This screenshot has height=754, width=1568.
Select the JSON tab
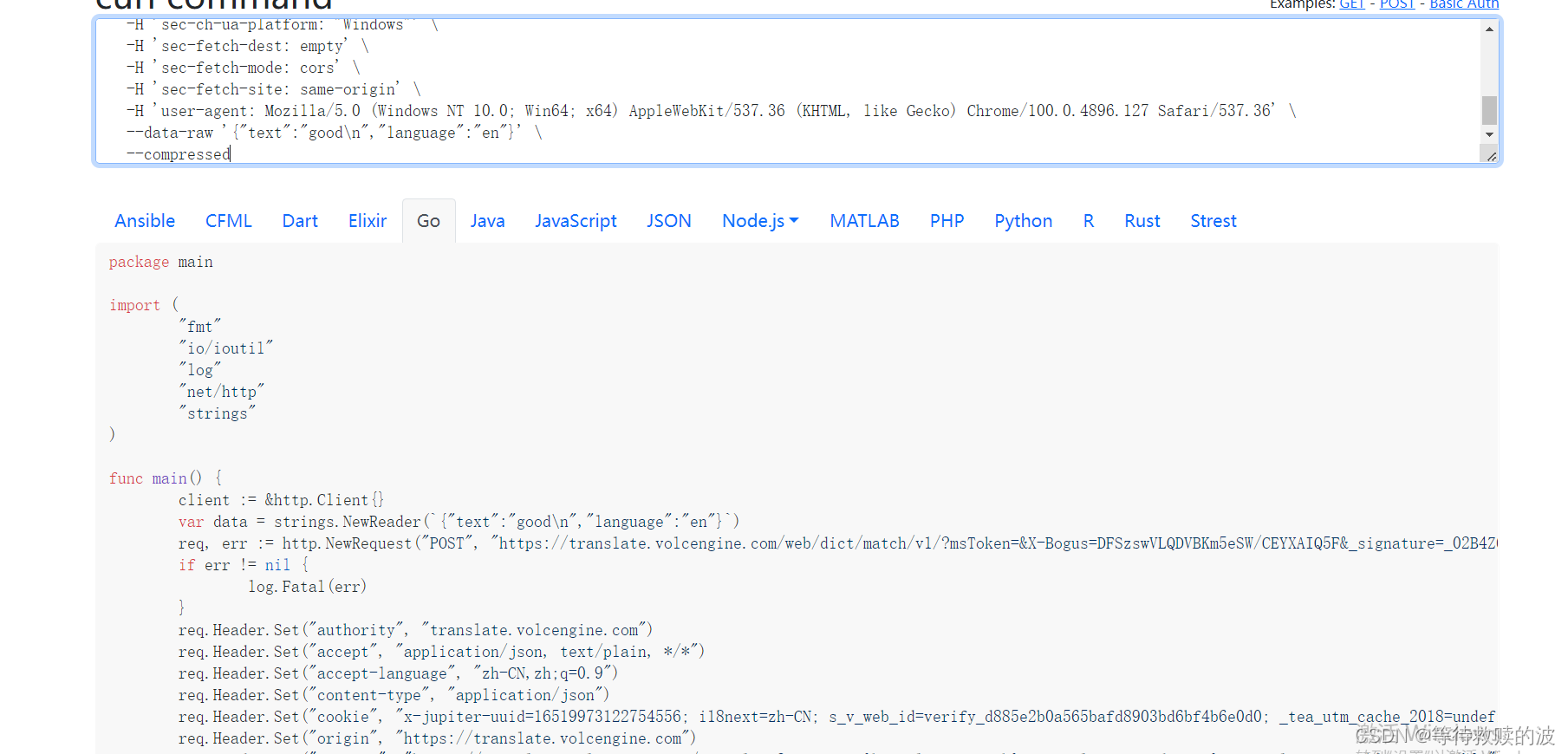[x=669, y=221]
